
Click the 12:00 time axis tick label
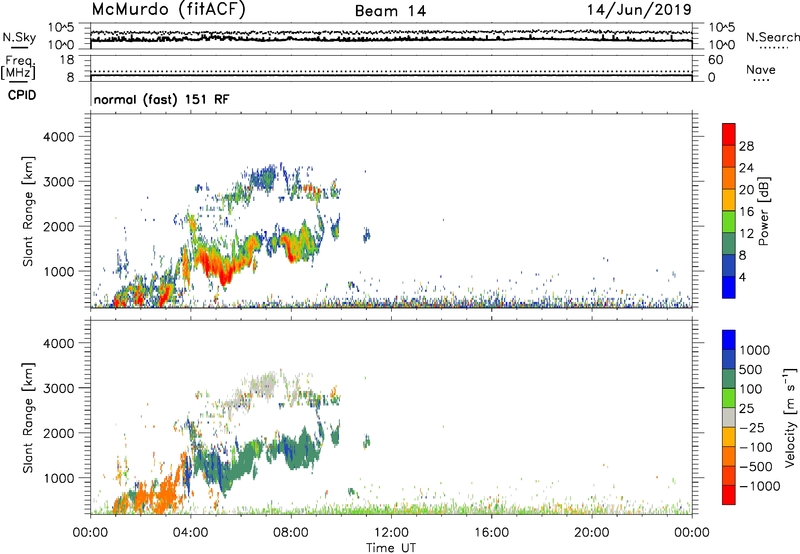[x=391, y=533]
